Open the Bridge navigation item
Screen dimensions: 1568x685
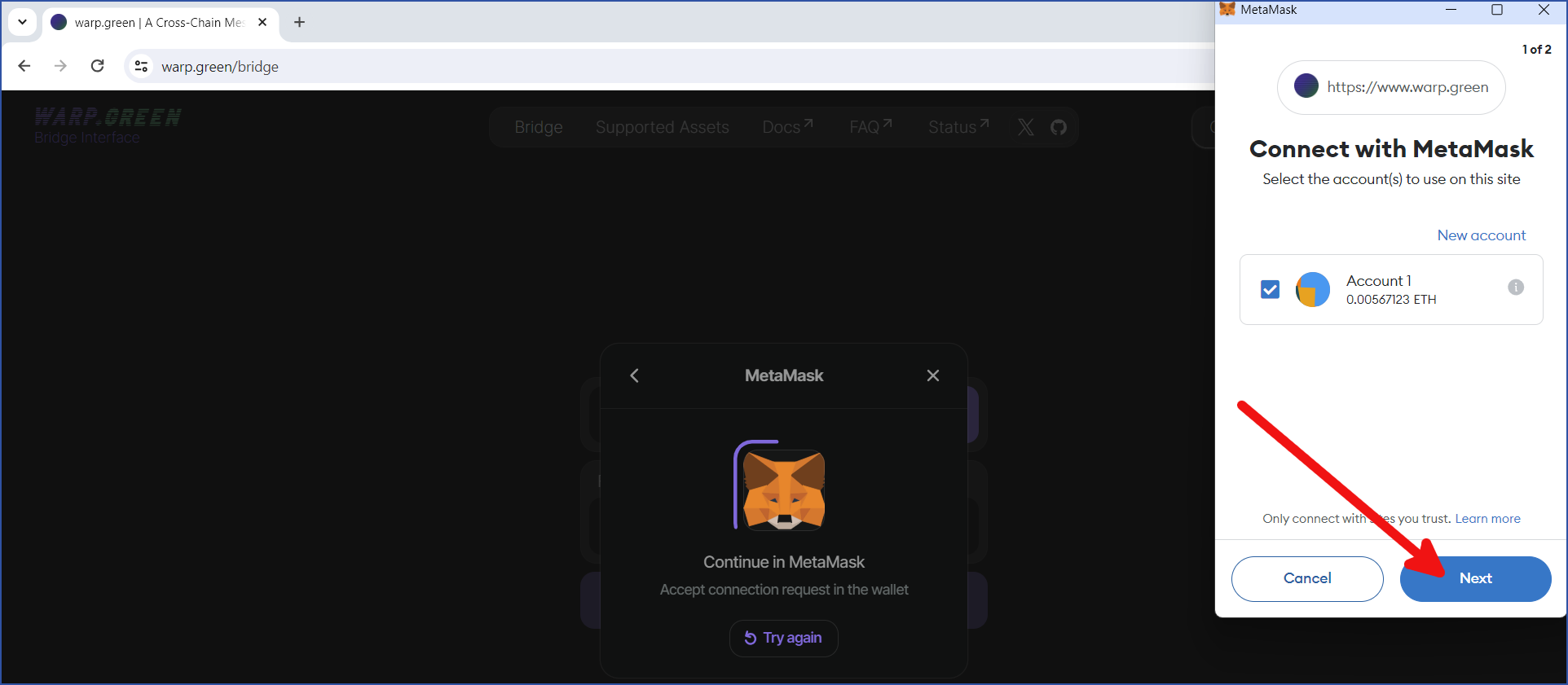pos(538,127)
